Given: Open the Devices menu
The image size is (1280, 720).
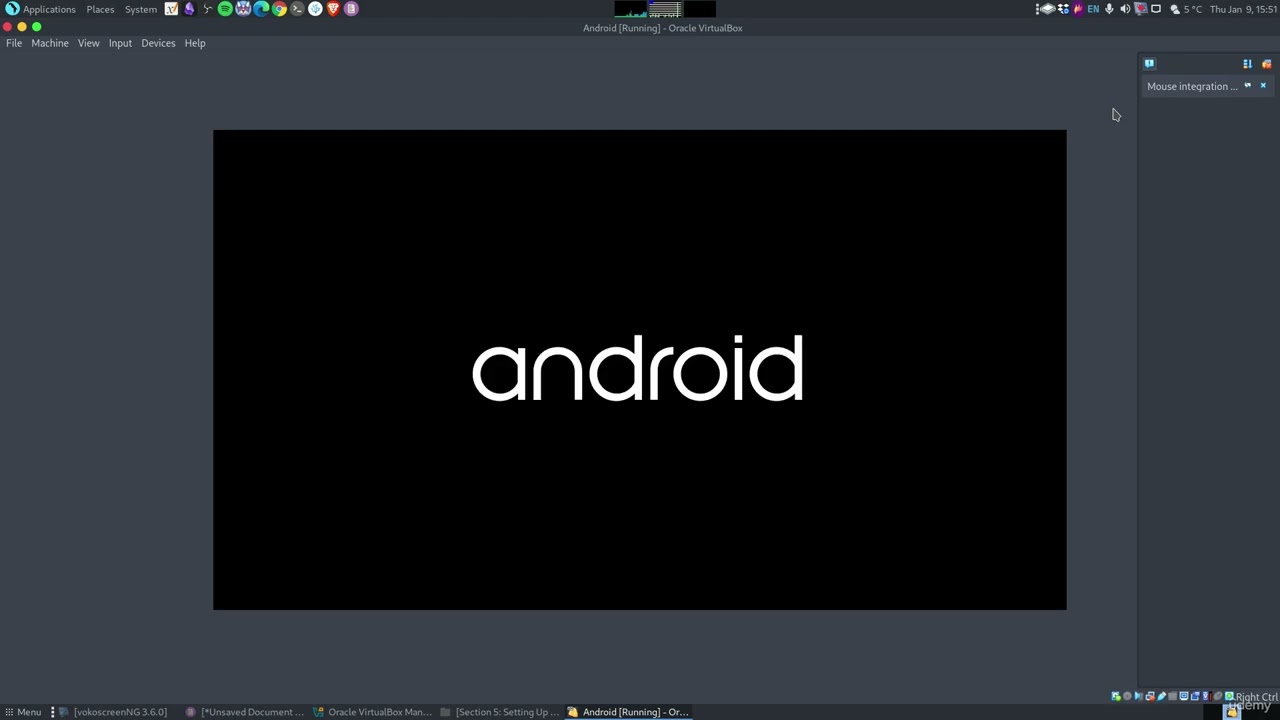Looking at the screenshot, I should 158,43.
